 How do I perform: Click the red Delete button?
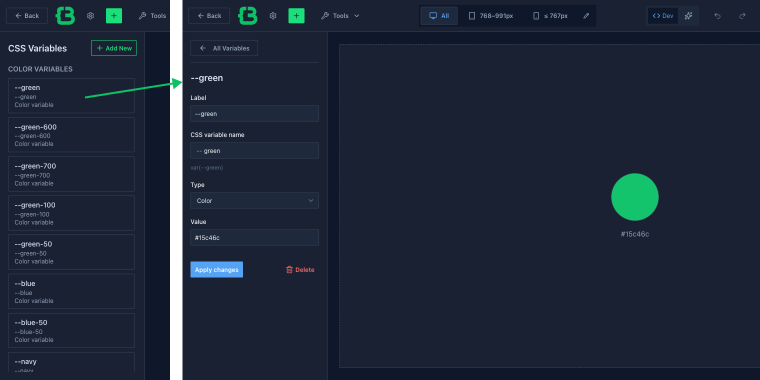pyautogui.click(x=300, y=269)
